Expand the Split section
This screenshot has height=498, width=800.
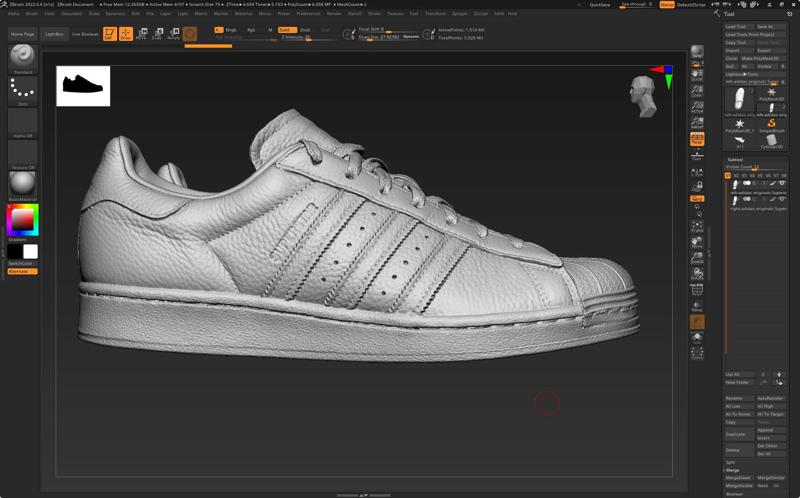(731, 462)
